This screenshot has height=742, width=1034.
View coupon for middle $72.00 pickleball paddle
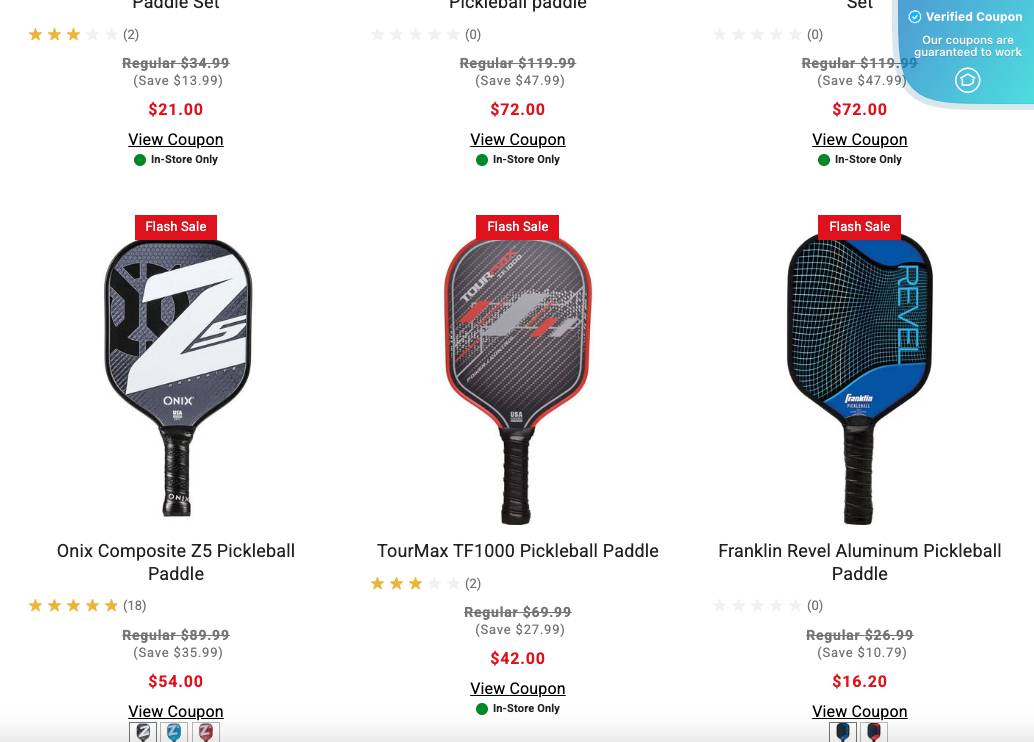point(518,140)
